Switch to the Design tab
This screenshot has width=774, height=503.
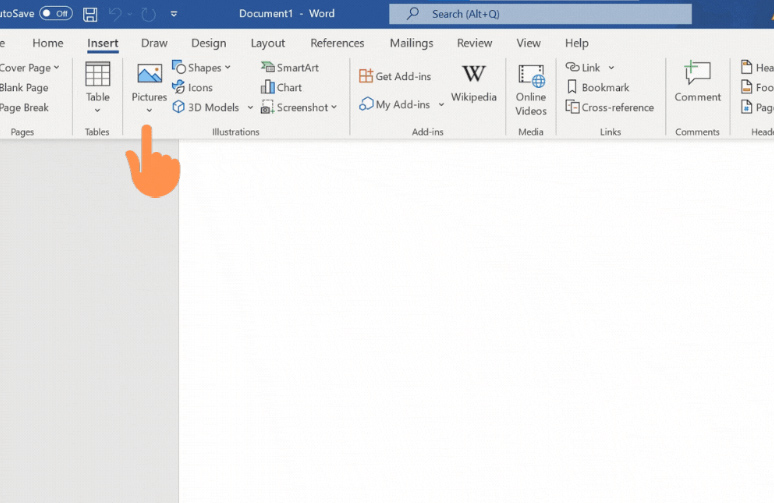coord(208,43)
